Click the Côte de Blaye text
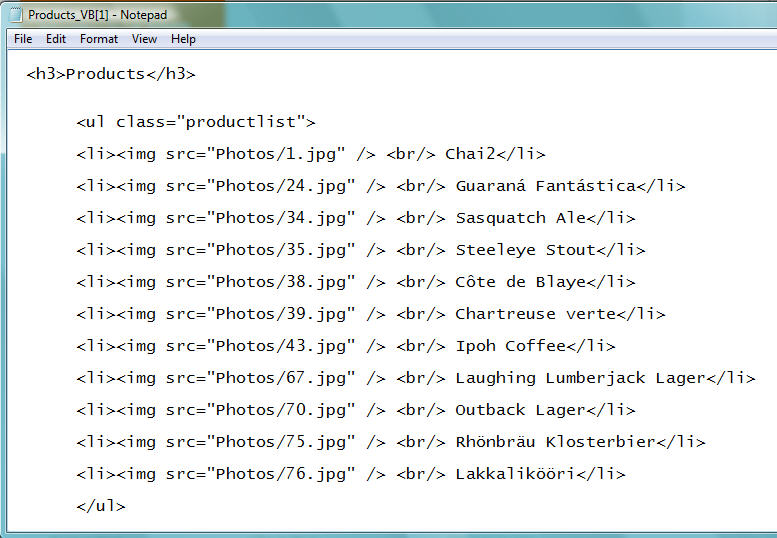This screenshot has height=538, width=777. (x=520, y=282)
